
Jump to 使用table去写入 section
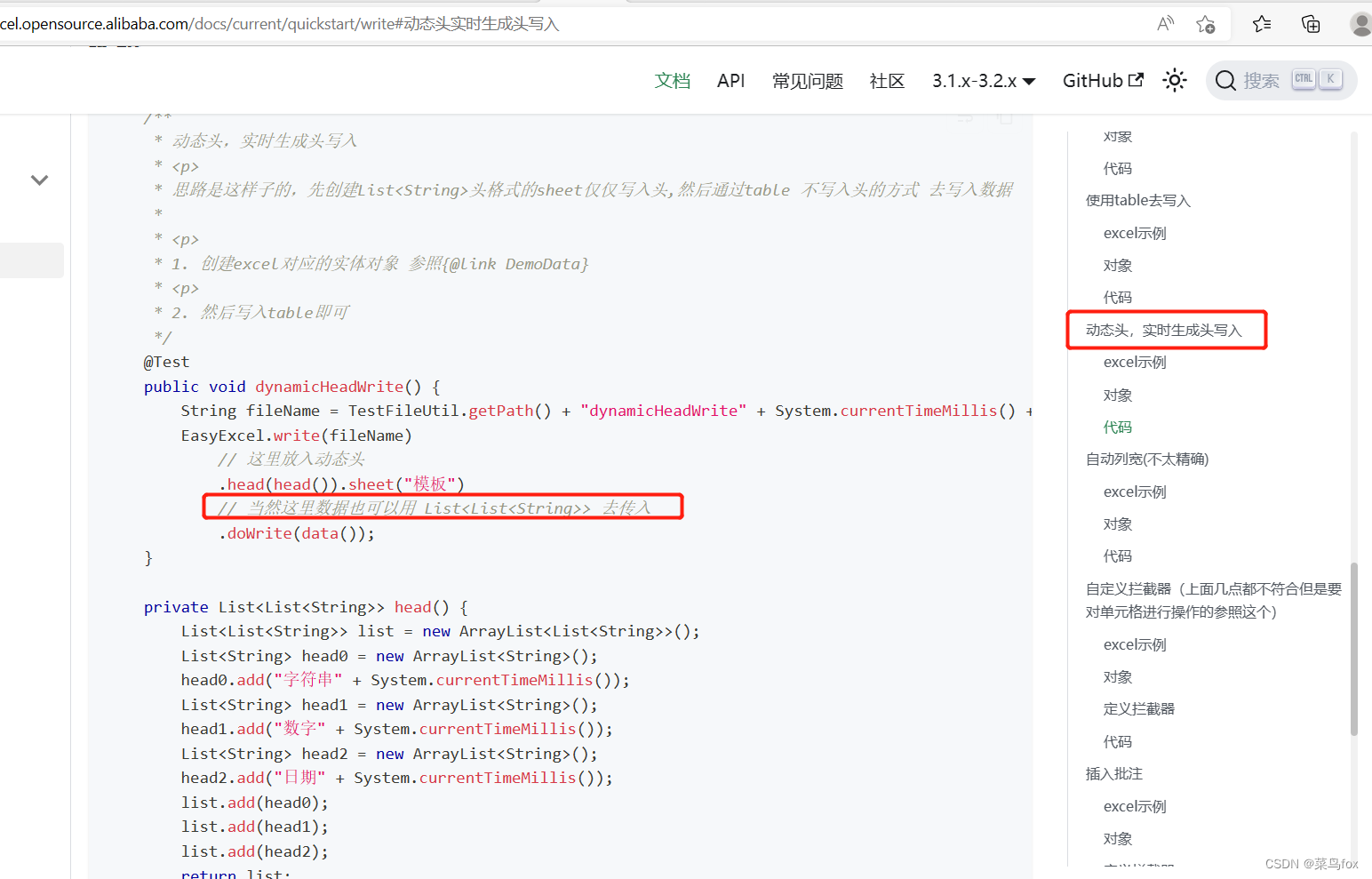1137,201
